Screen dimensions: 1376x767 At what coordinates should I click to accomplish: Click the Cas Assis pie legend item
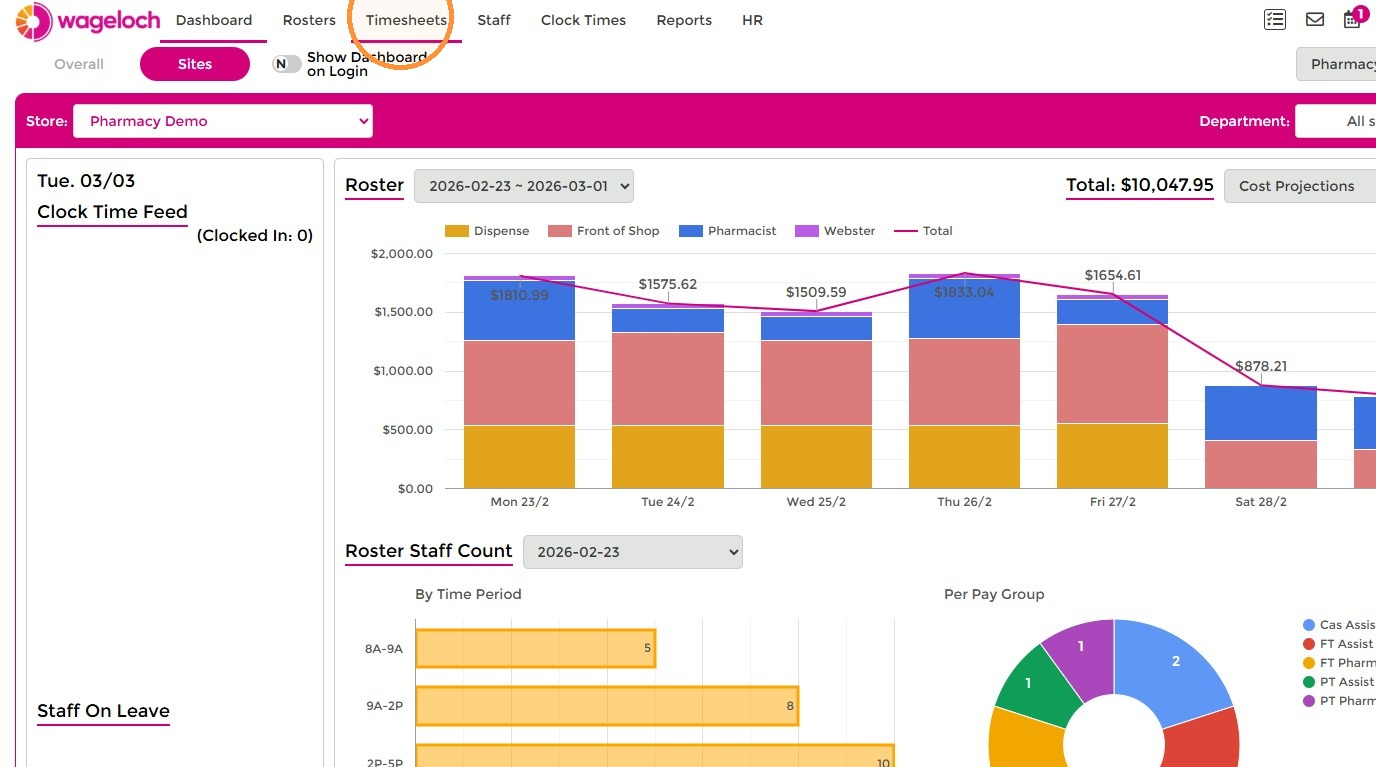click(1339, 625)
